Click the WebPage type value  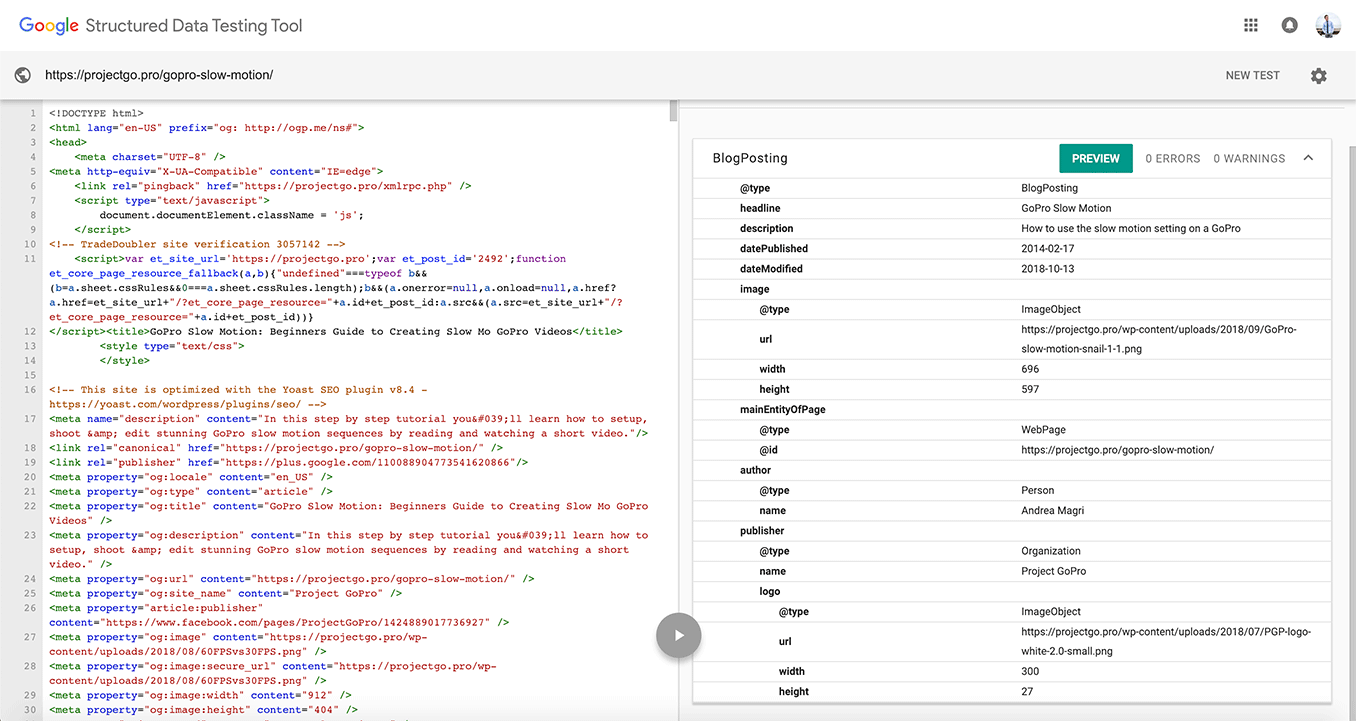pos(1043,430)
